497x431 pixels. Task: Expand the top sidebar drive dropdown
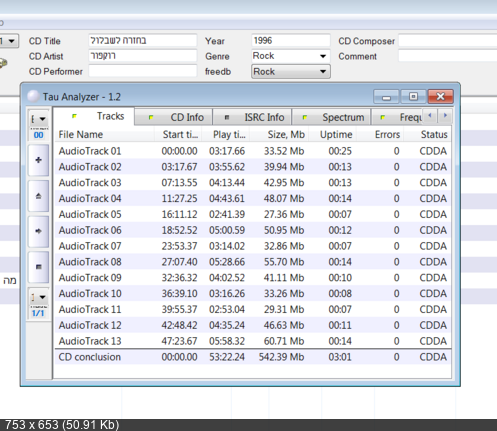tap(38, 119)
